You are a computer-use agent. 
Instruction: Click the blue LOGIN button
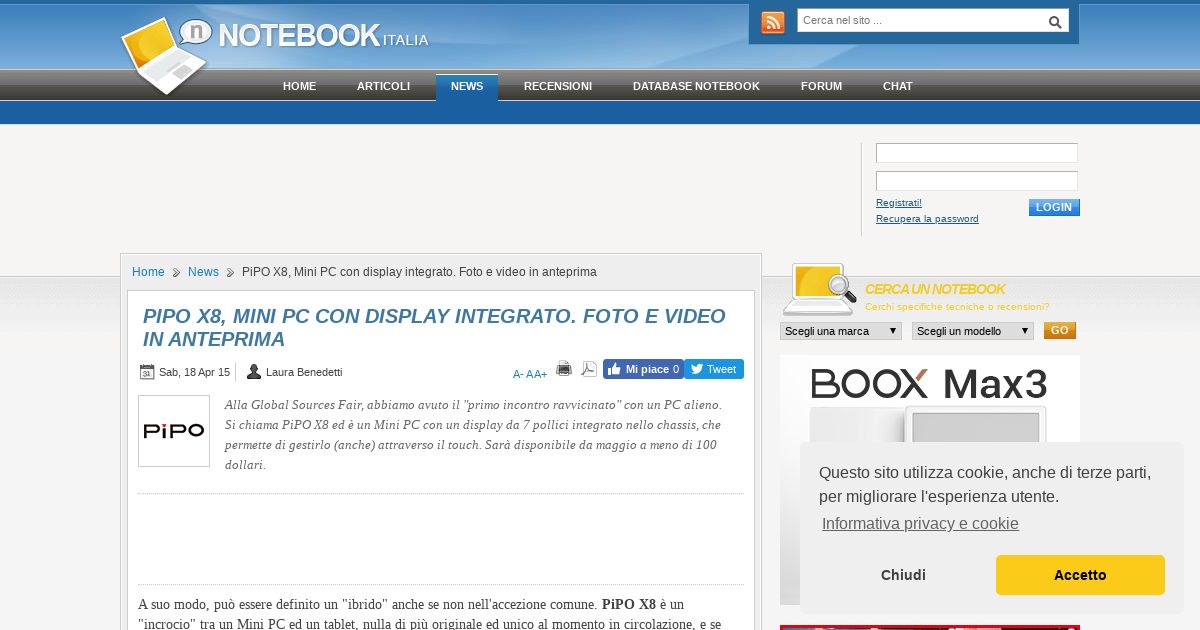pos(1054,207)
